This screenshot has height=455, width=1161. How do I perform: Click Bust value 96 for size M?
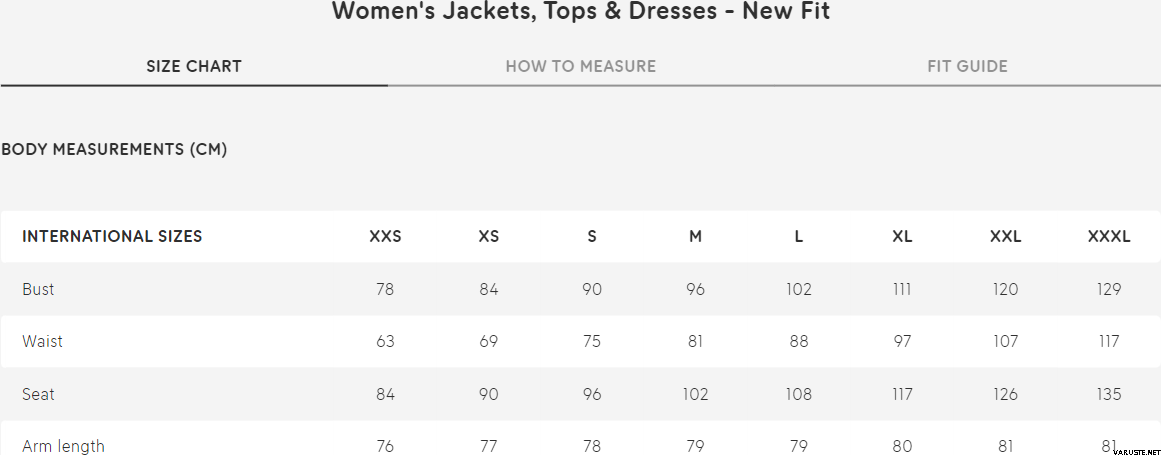click(x=695, y=289)
